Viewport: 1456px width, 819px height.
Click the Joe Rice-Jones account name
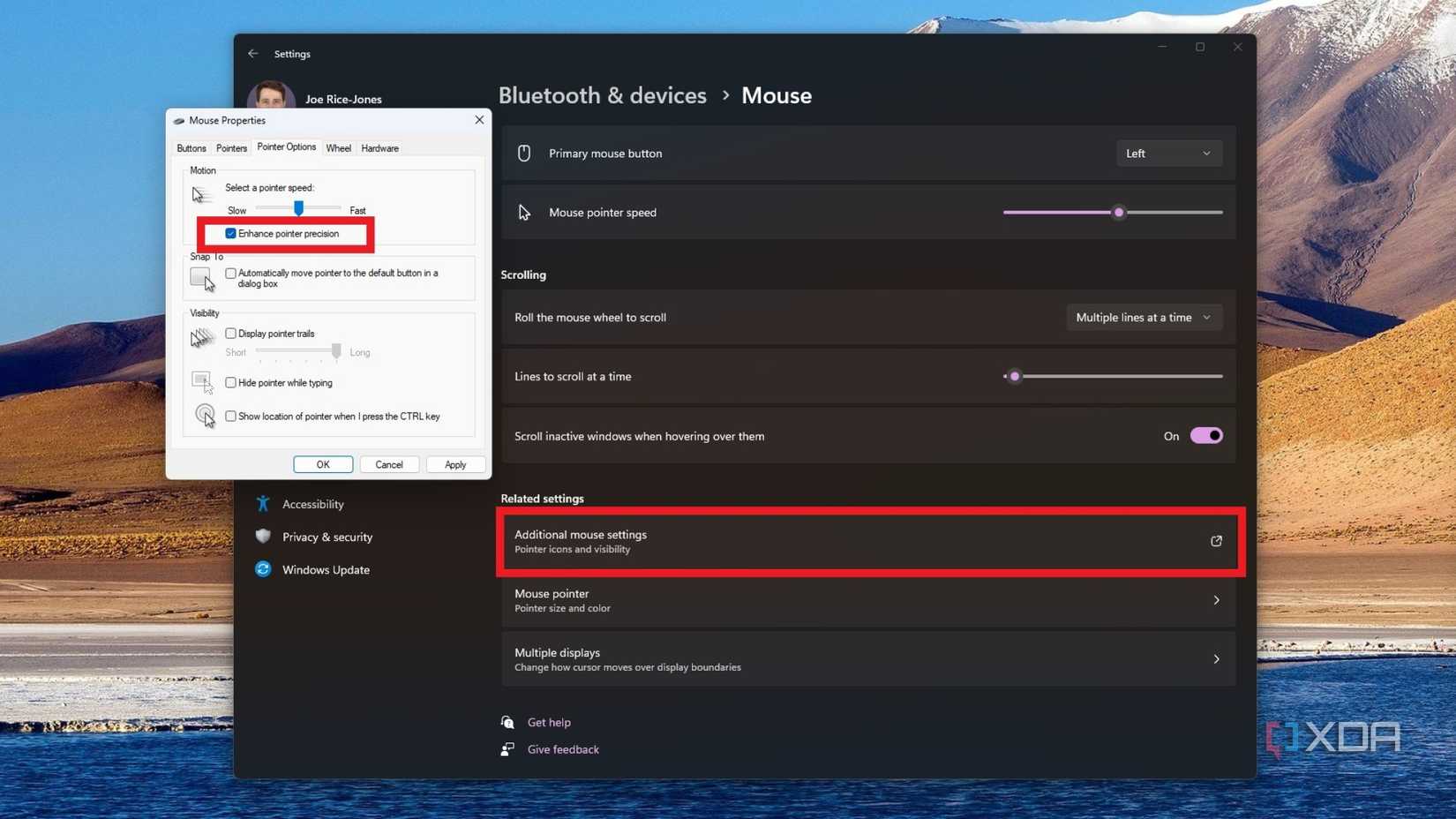point(343,99)
